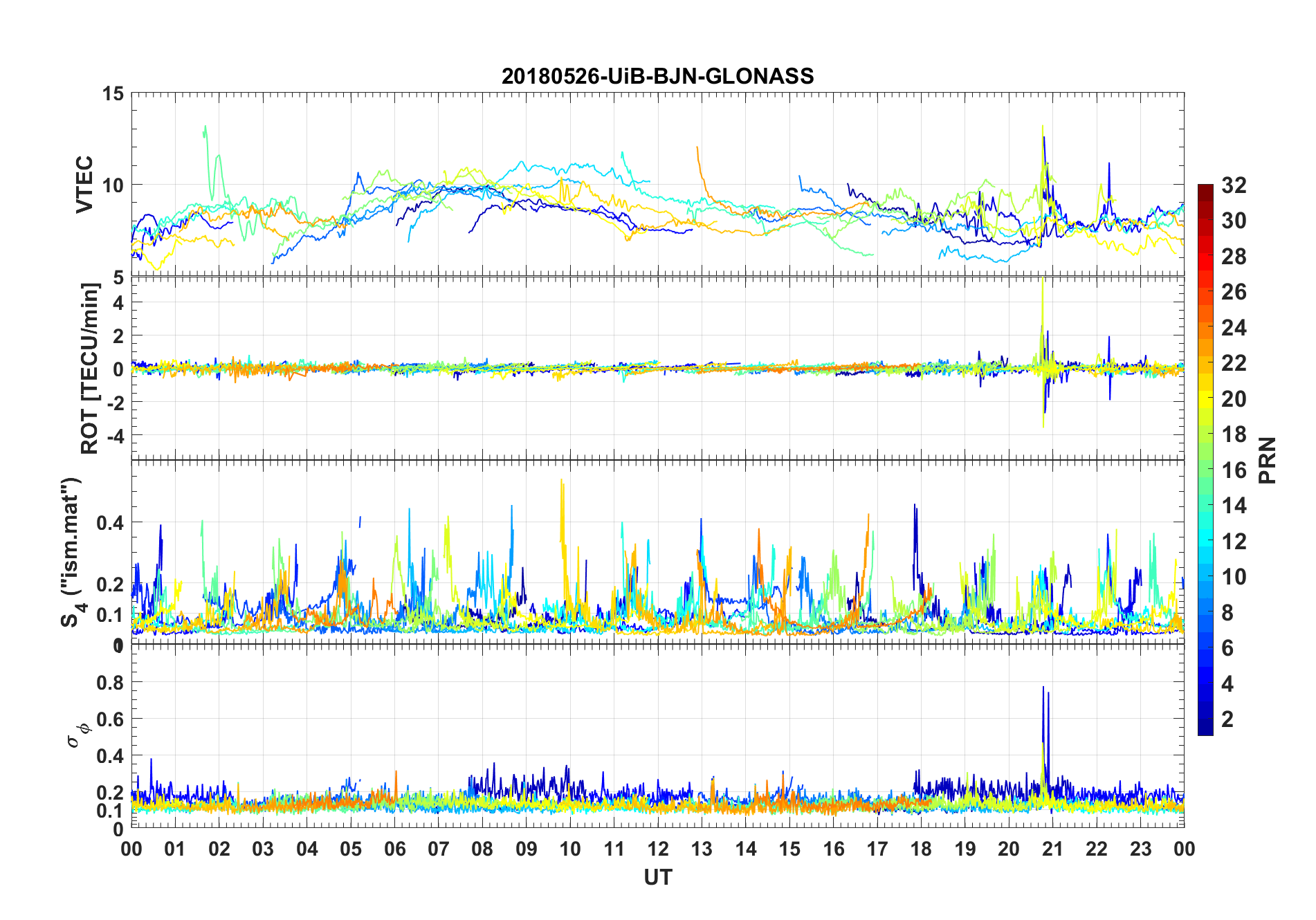
Task: Click the UT x-axis label
Action: (658, 877)
